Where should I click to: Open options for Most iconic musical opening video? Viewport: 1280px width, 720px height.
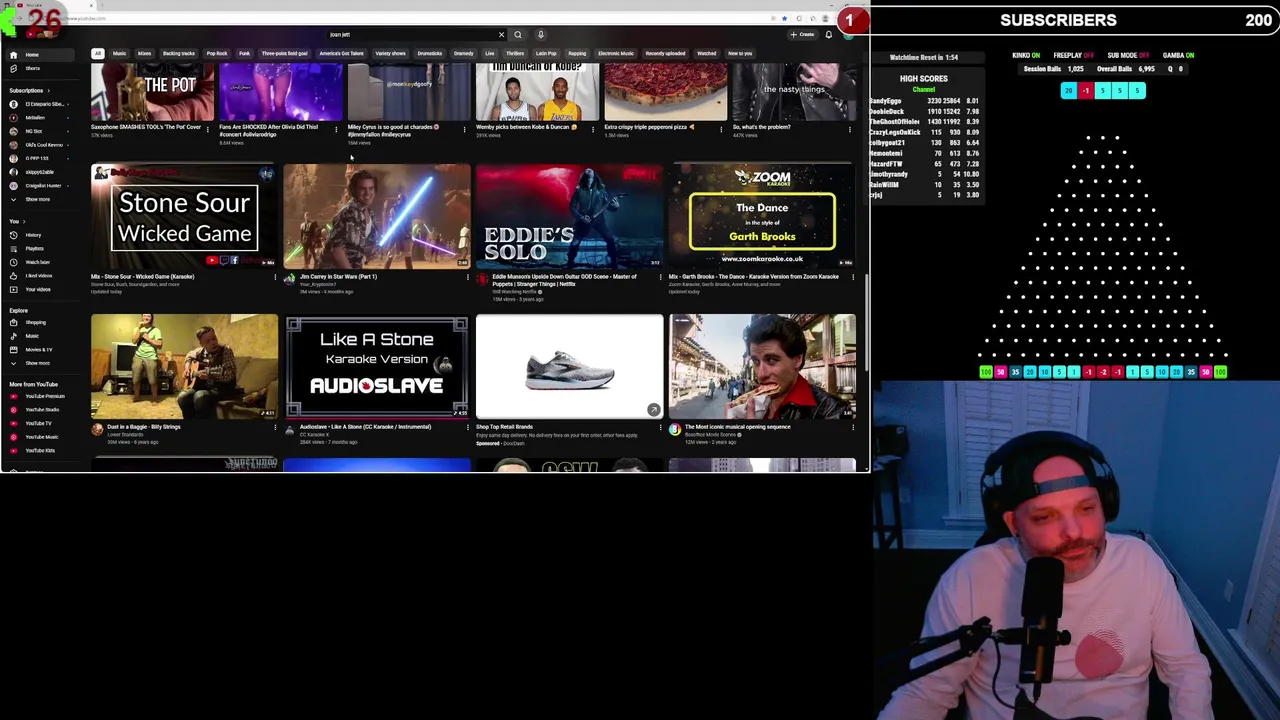coord(852,428)
